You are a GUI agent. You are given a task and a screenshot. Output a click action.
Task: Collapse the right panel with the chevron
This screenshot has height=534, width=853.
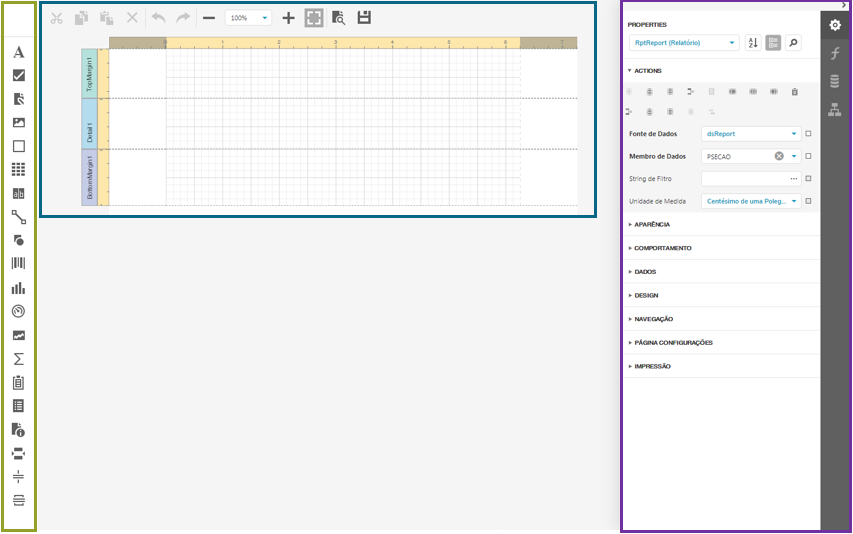844,5
